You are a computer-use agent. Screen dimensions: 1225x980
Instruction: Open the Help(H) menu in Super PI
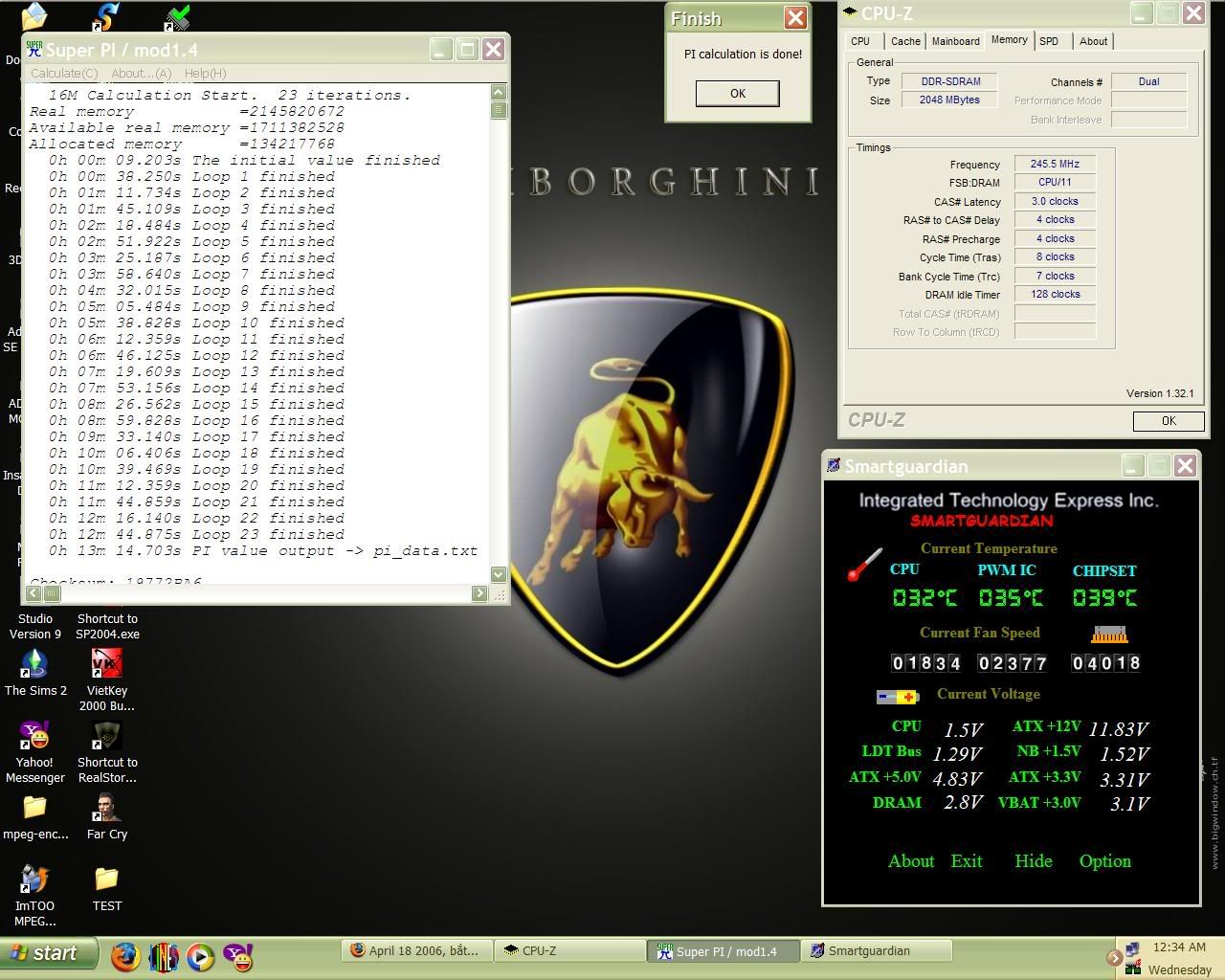pyautogui.click(x=205, y=73)
